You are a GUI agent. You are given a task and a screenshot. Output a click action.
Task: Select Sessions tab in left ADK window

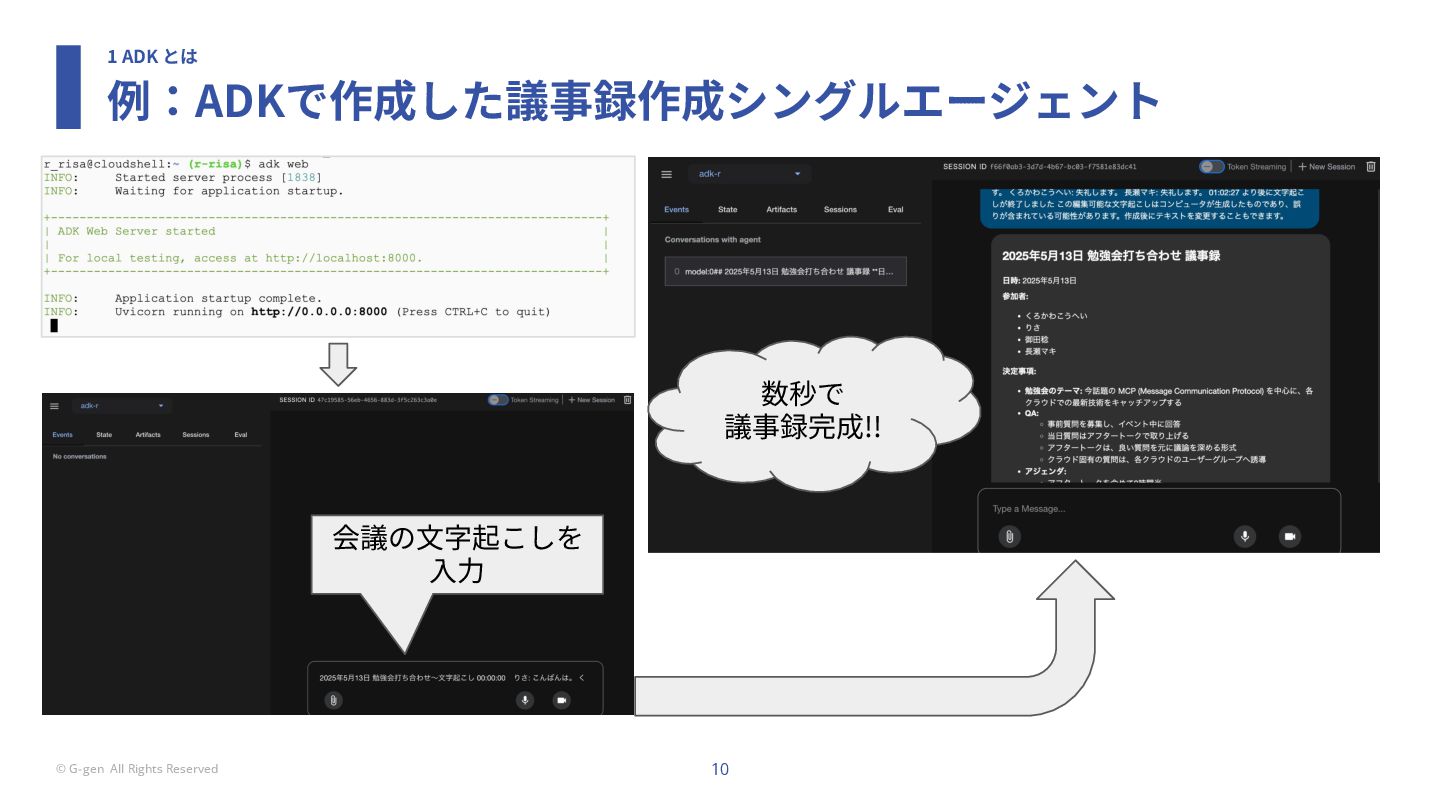click(x=196, y=435)
